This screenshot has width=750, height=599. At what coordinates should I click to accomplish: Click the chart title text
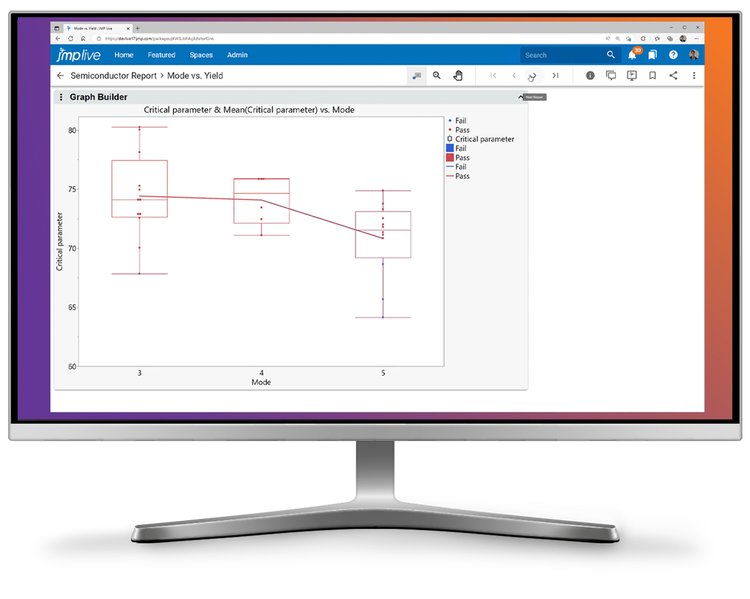coord(249,110)
